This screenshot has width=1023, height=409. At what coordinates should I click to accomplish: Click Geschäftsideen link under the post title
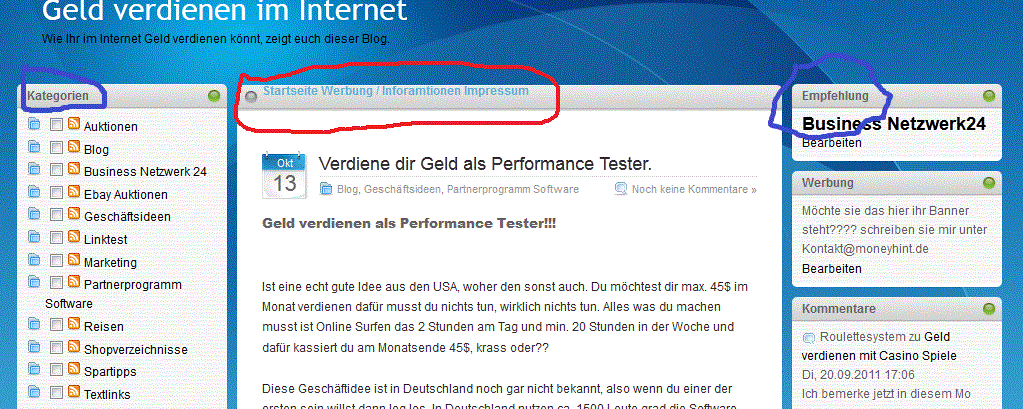click(x=404, y=189)
